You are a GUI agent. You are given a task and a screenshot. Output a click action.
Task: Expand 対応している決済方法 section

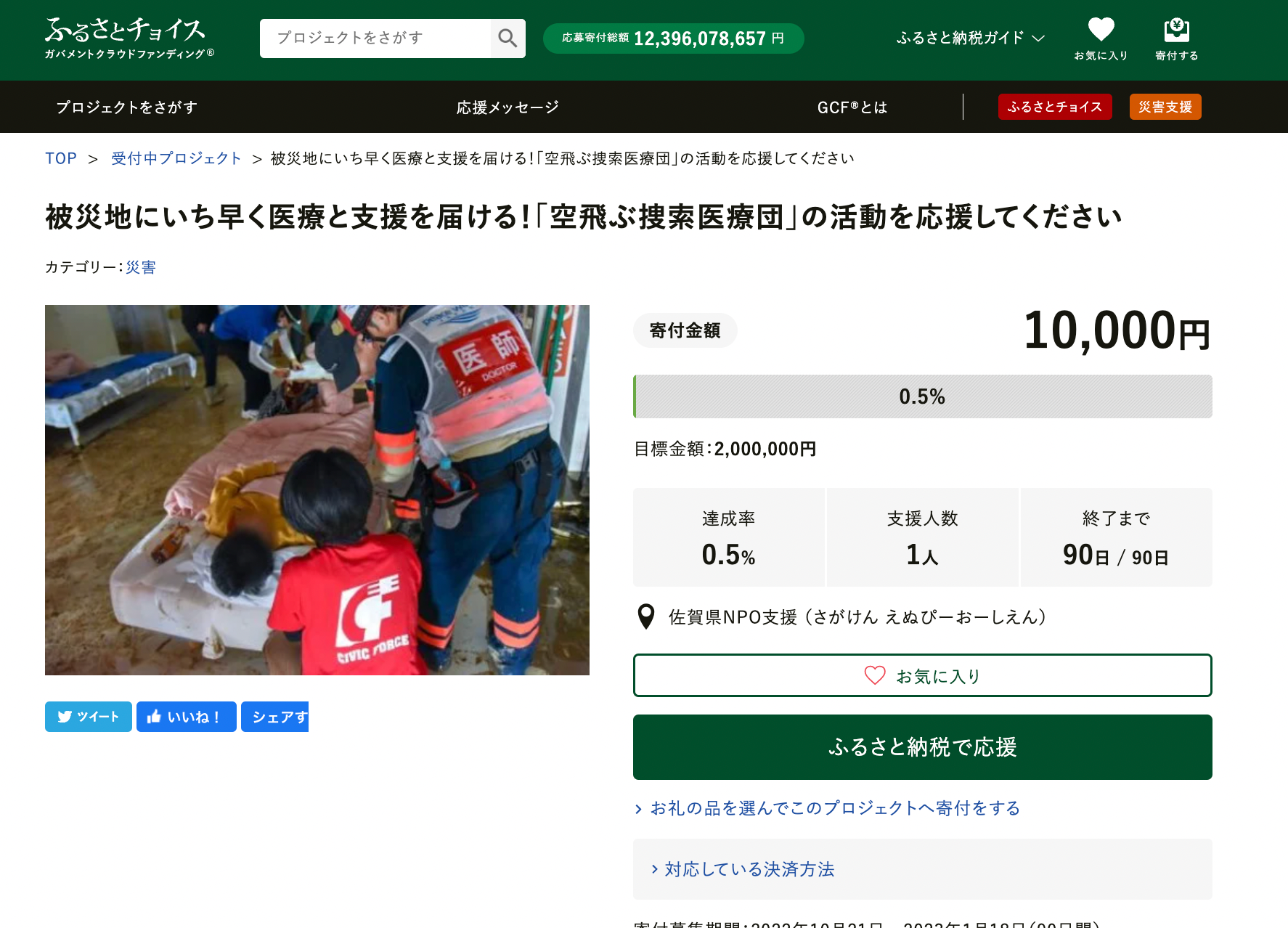923,869
